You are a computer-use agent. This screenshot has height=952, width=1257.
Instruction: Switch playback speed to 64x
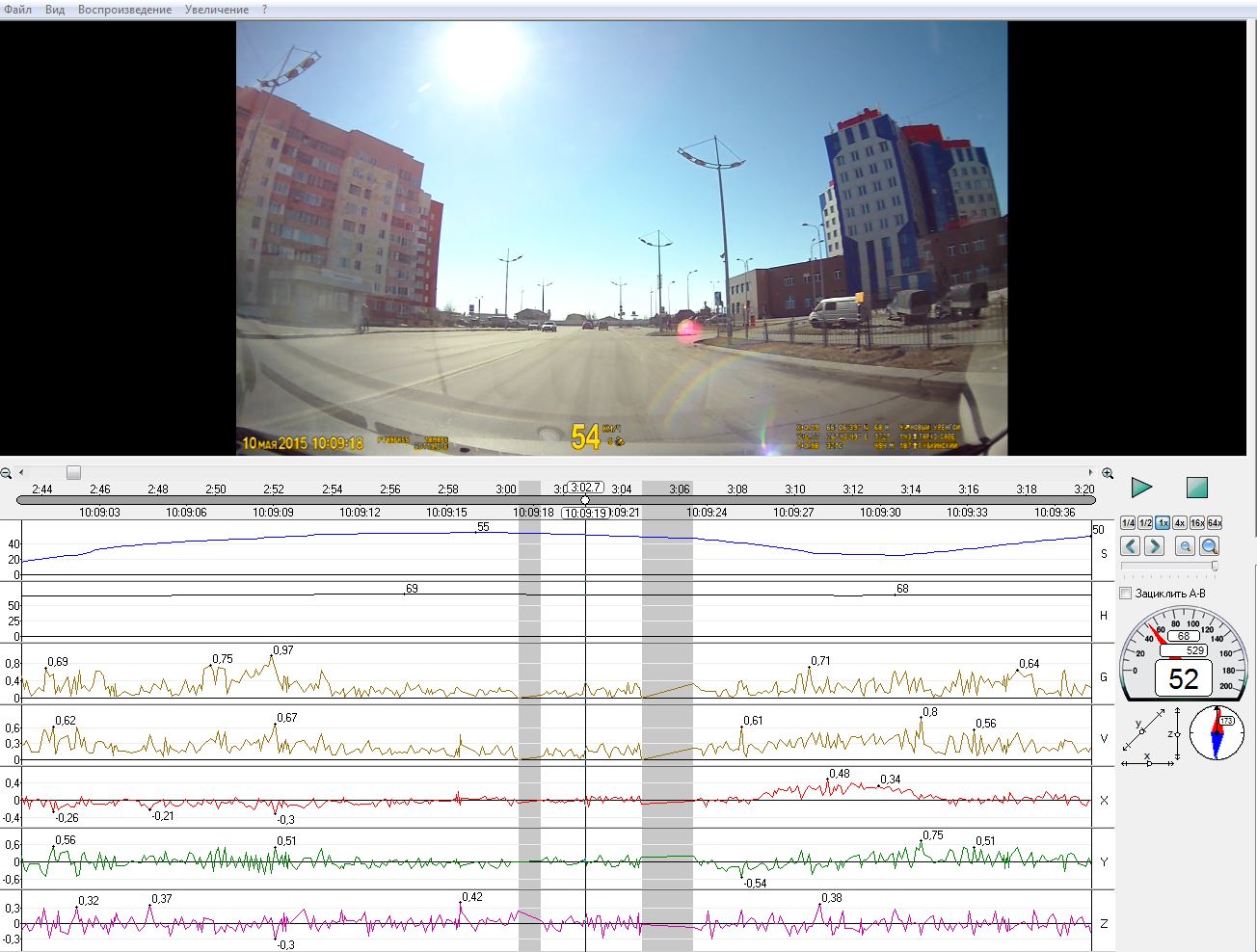coord(1215,523)
